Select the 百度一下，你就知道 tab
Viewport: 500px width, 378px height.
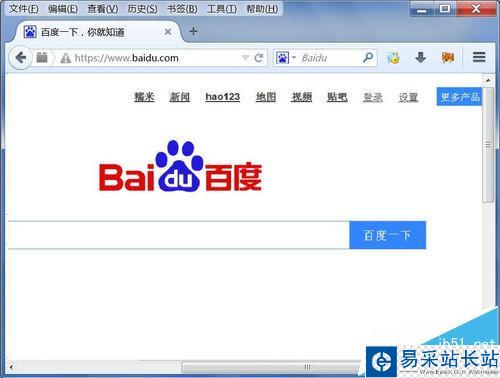pyautogui.click(x=97, y=32)
